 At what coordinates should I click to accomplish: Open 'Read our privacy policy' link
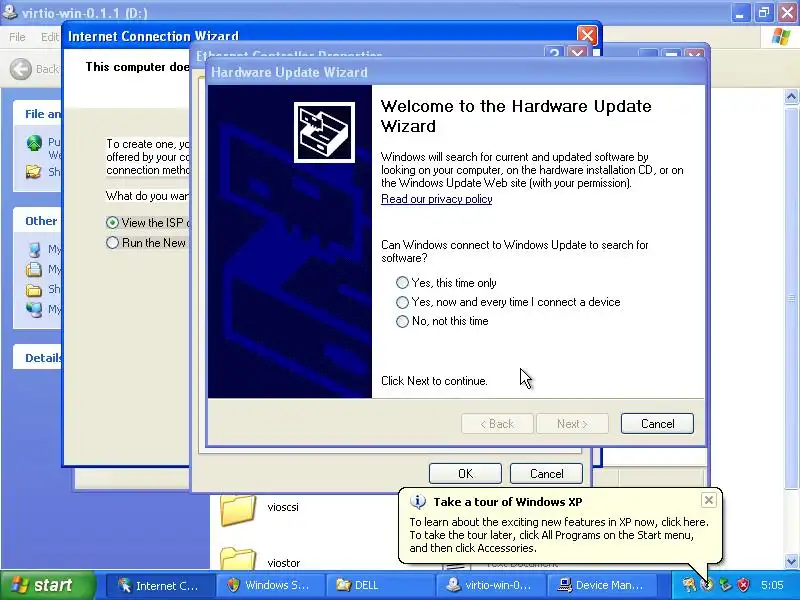[x=436, y=199]
